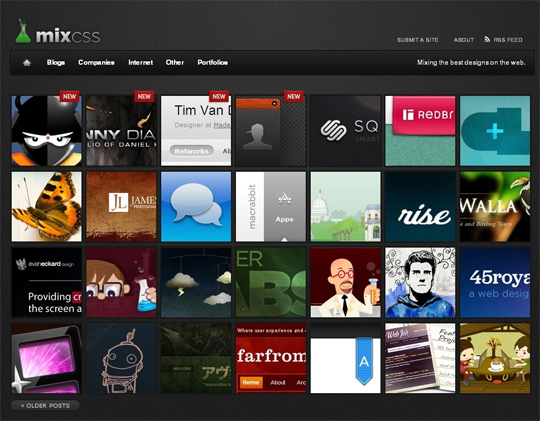
Task: View the rise script logo thumbnail
Action: (420, 206)
